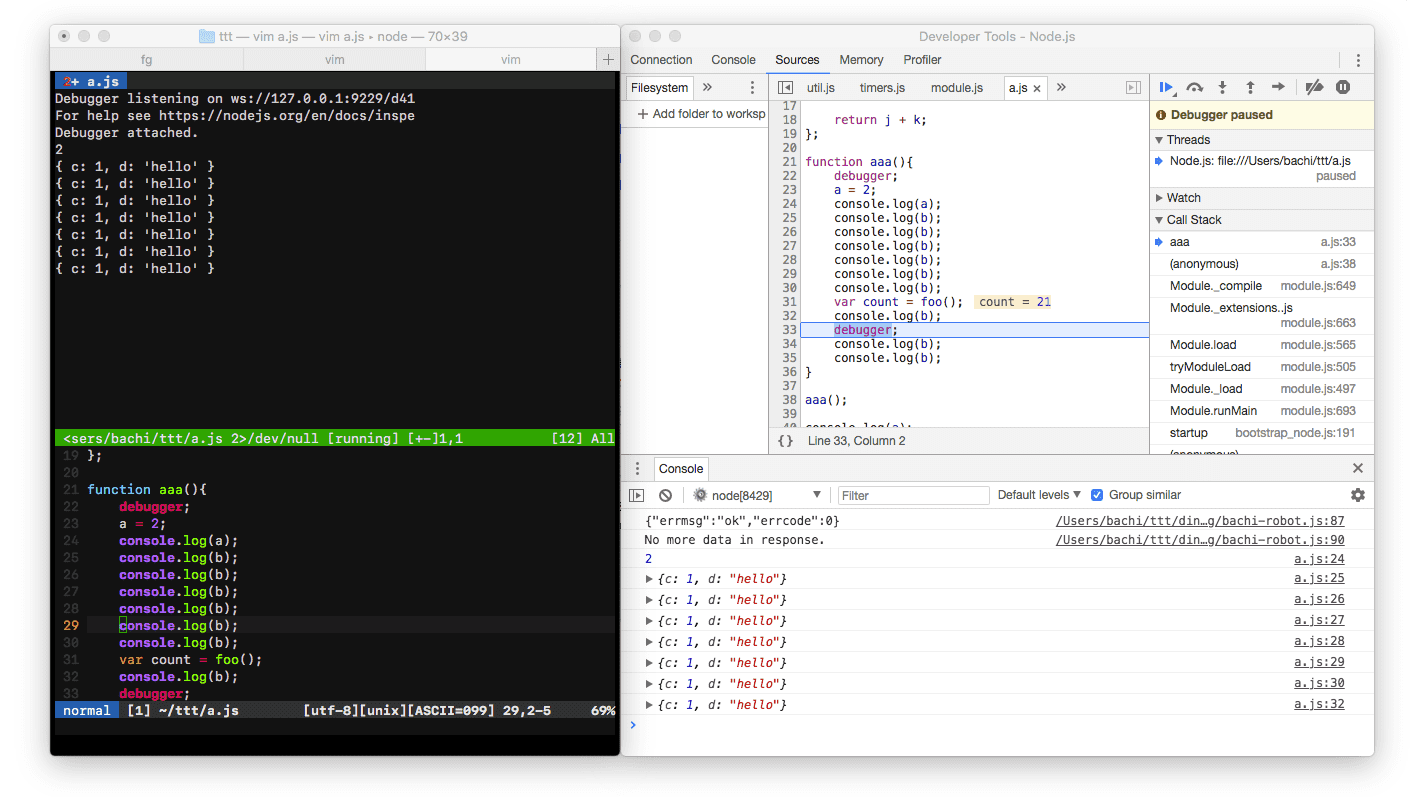The height and width of the screenshot is (797, 1414).
Task: Click the Step over next function call icon
Action: coord(1194,88)
